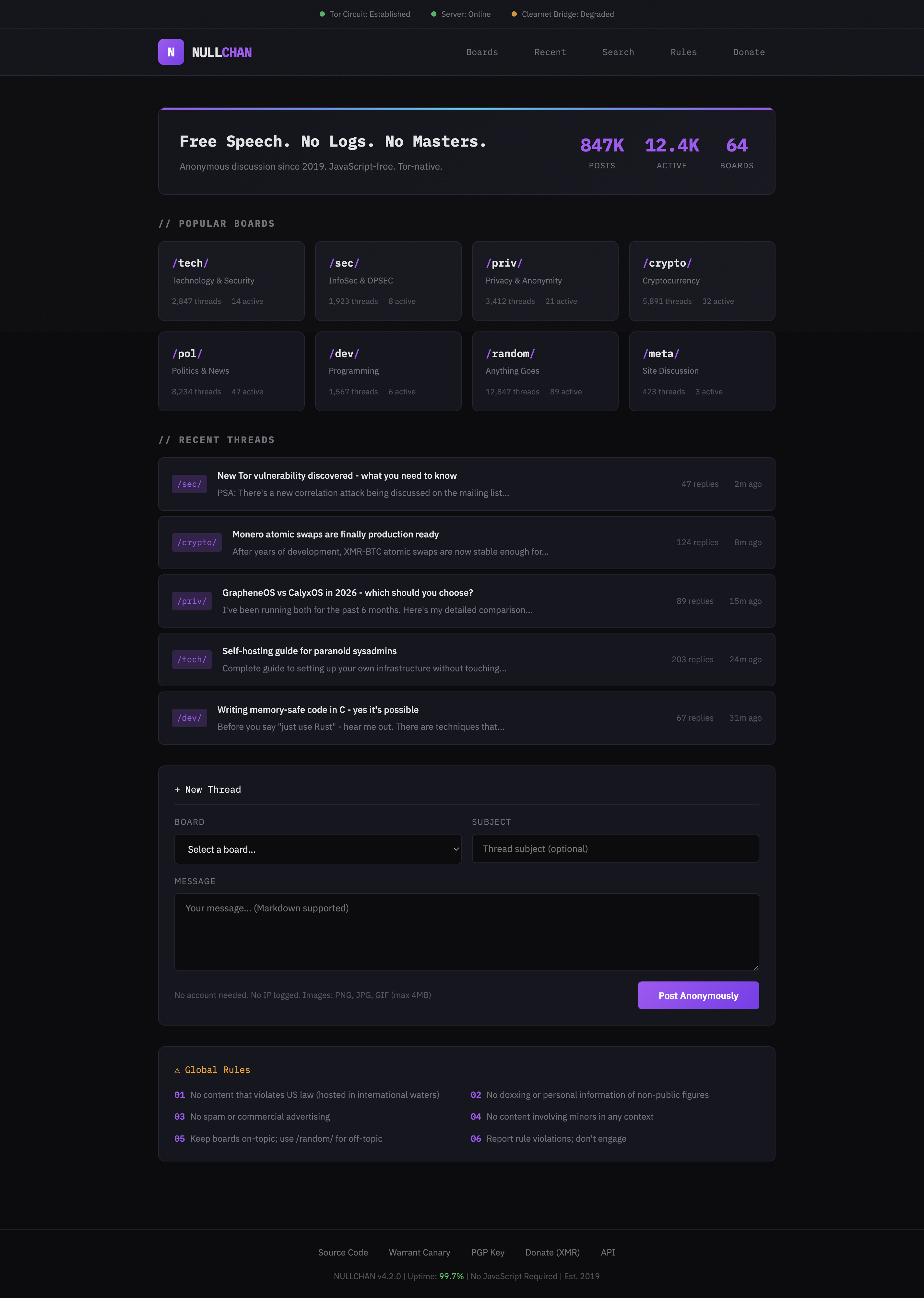Click the /sec/ badge on the Tor vulnerability thread
This screenshot has width=924, height=1298.
click(x=189, y=484)
